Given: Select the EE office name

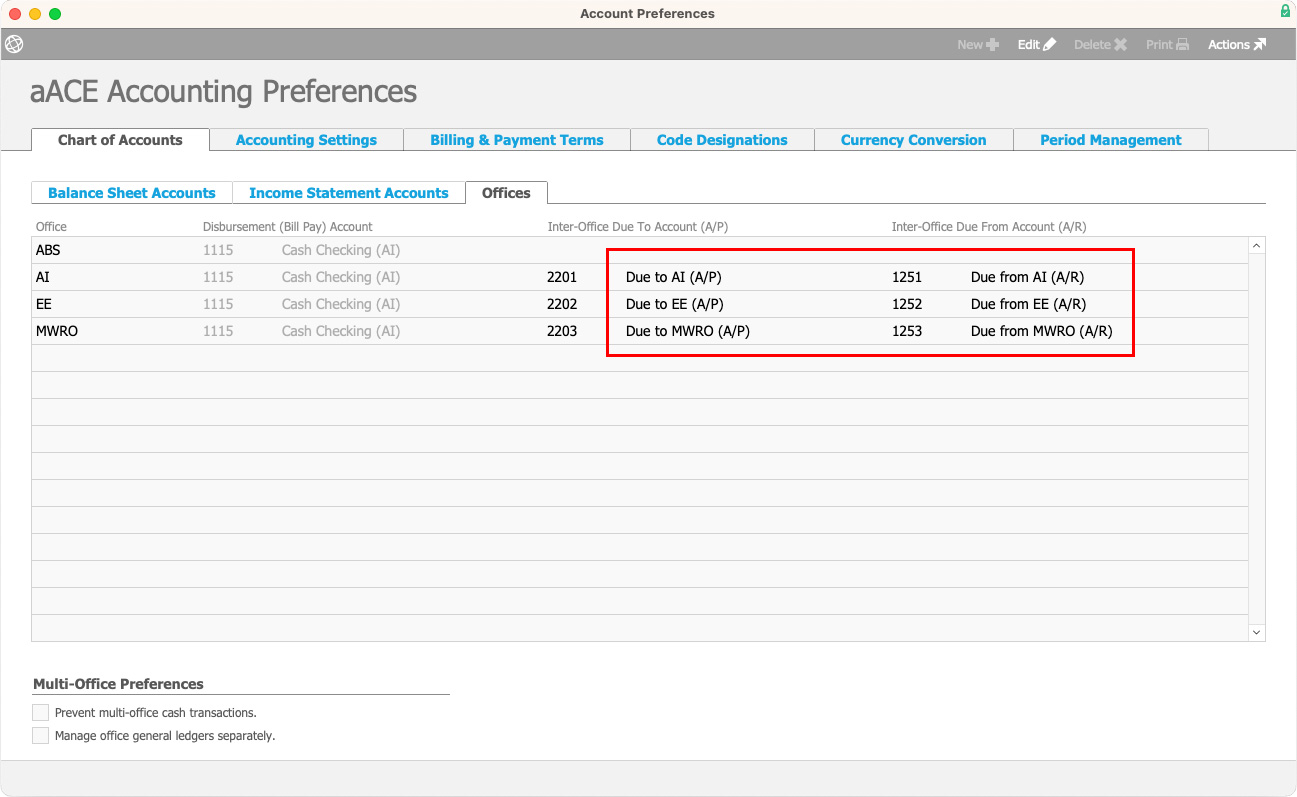Looking at the screenshot, I should 43,304.
